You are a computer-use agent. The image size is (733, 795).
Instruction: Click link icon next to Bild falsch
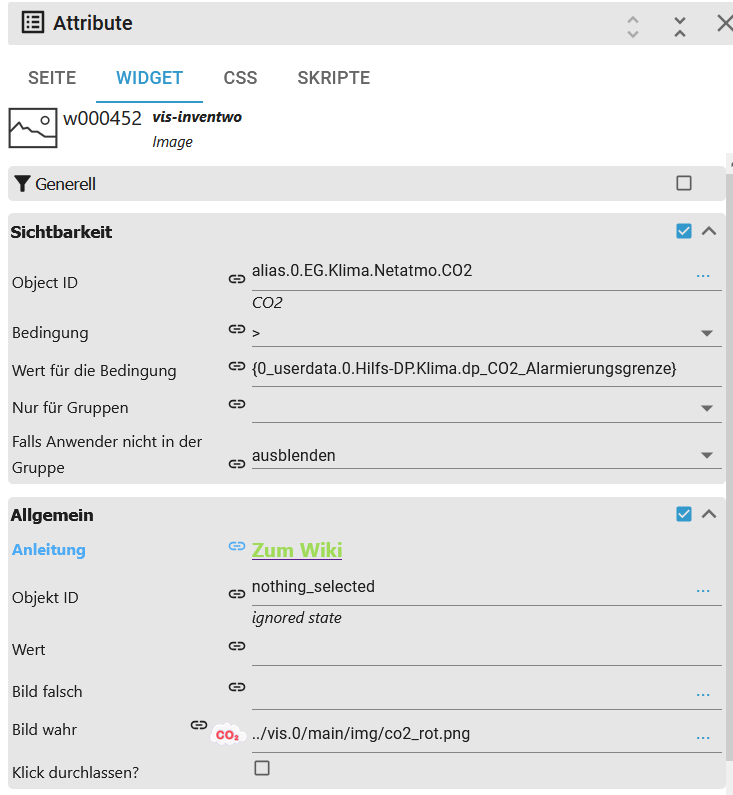237,687
